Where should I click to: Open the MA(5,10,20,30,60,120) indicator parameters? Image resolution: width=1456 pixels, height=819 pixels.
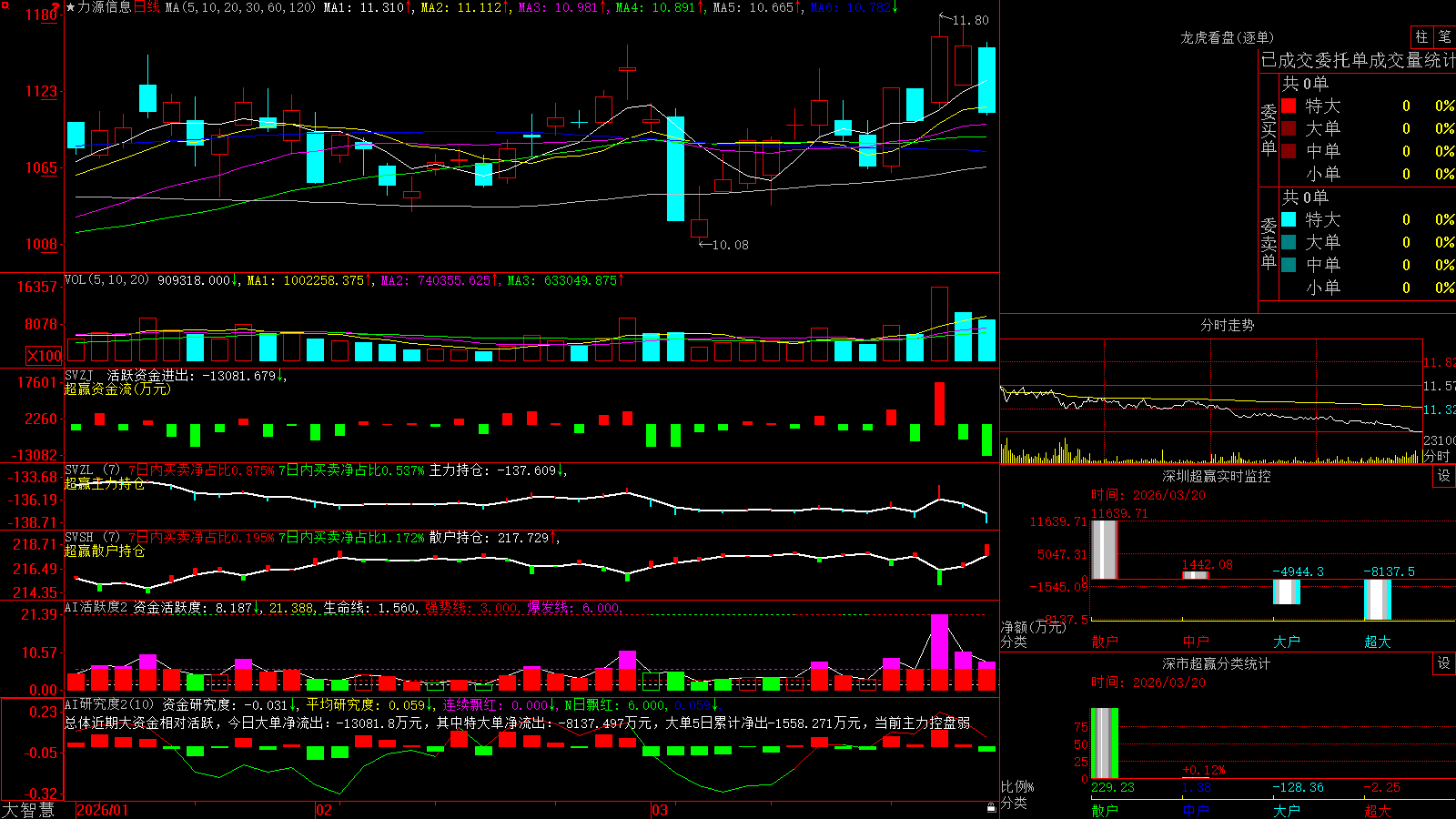[x=240, y=7]
